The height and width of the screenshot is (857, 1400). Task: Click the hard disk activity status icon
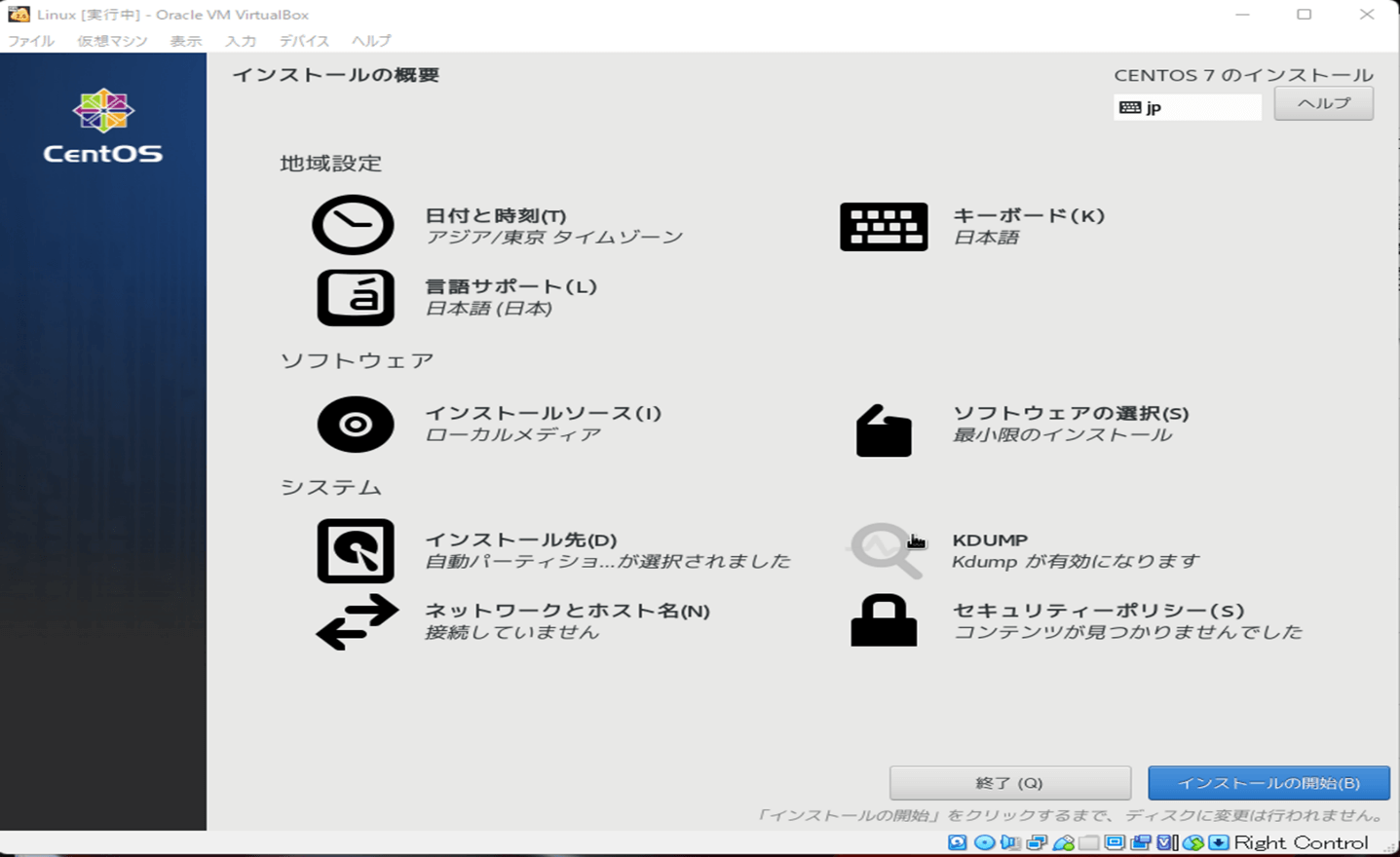[x=958, y=842]
